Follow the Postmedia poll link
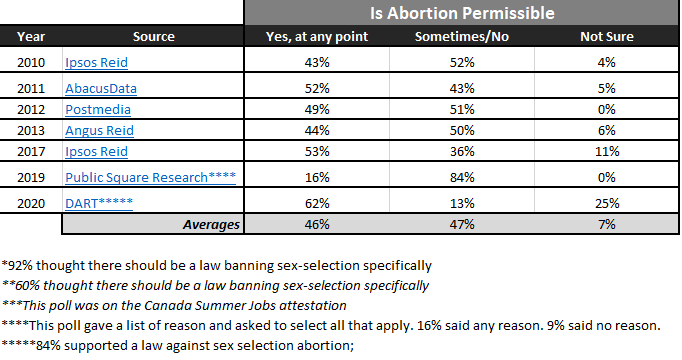Viewport: 682px width, 360px height. [x=98, y=110]
